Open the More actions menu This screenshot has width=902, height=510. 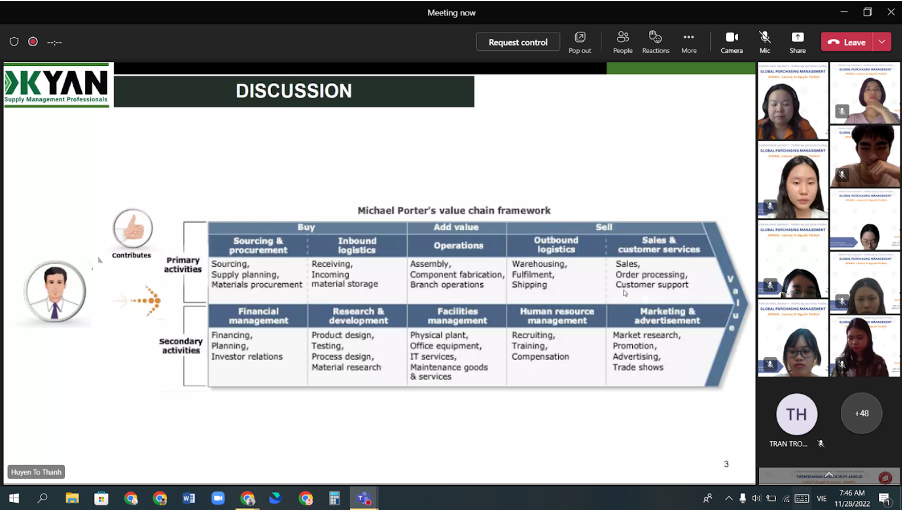click(x=689, y=42)
